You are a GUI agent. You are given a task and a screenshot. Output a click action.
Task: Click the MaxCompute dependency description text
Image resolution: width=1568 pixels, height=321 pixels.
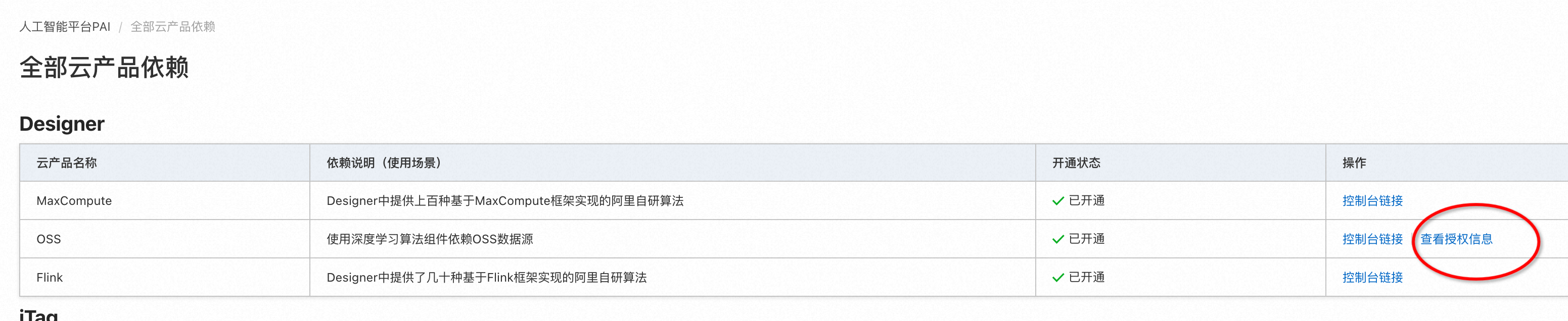[504, 201]
